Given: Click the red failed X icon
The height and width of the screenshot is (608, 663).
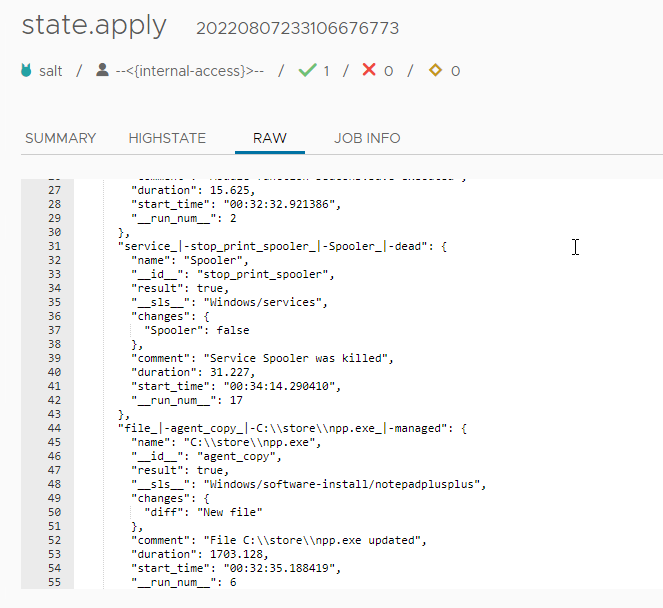Looking at the screenshot, I should [369, 69].
